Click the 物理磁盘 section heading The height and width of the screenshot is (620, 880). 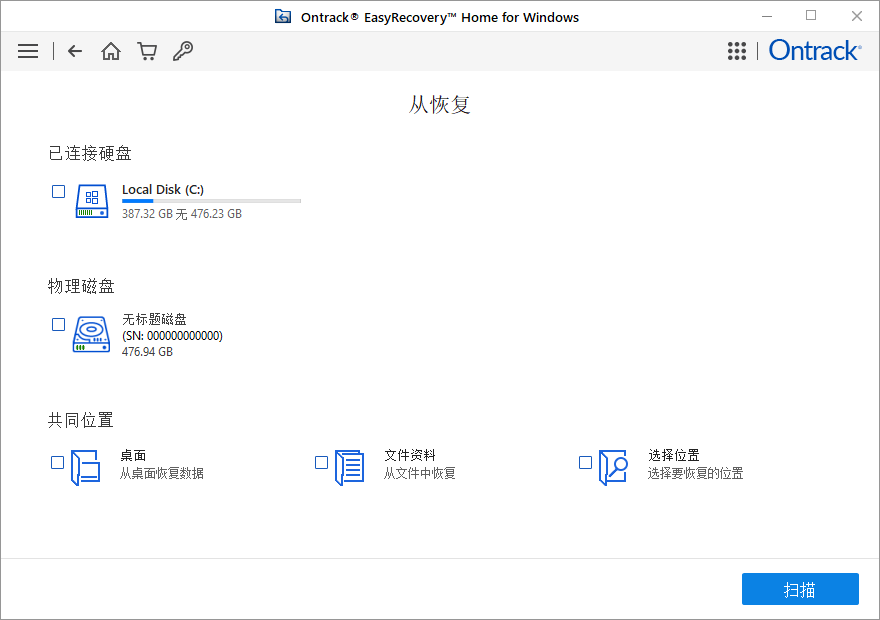pos(81,286)
